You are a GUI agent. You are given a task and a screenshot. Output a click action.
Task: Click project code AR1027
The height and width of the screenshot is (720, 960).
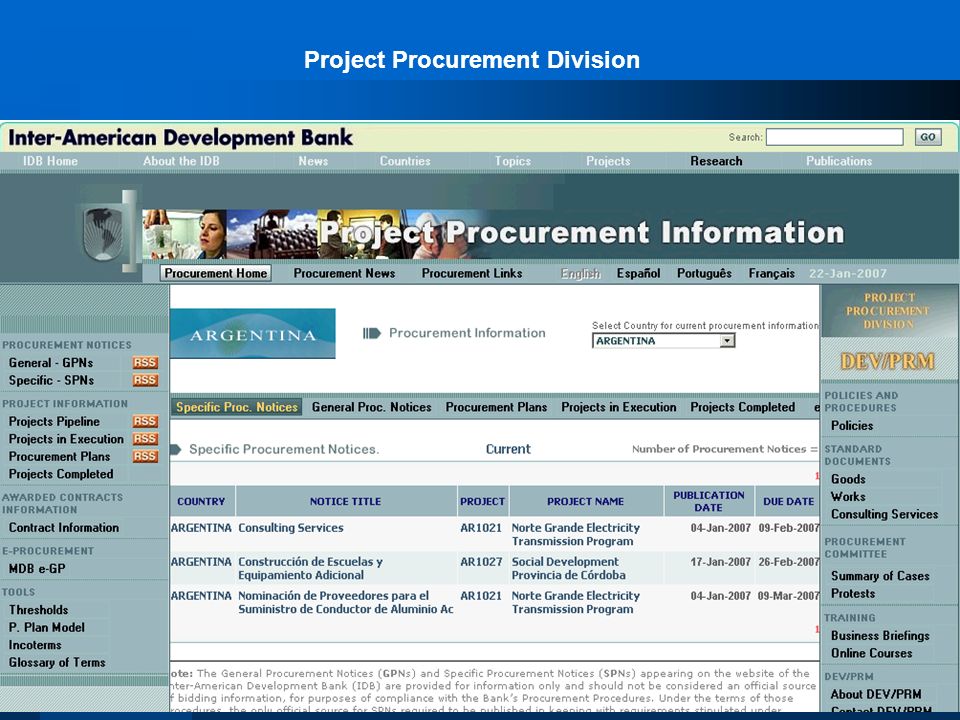click(x=481, y=561)
